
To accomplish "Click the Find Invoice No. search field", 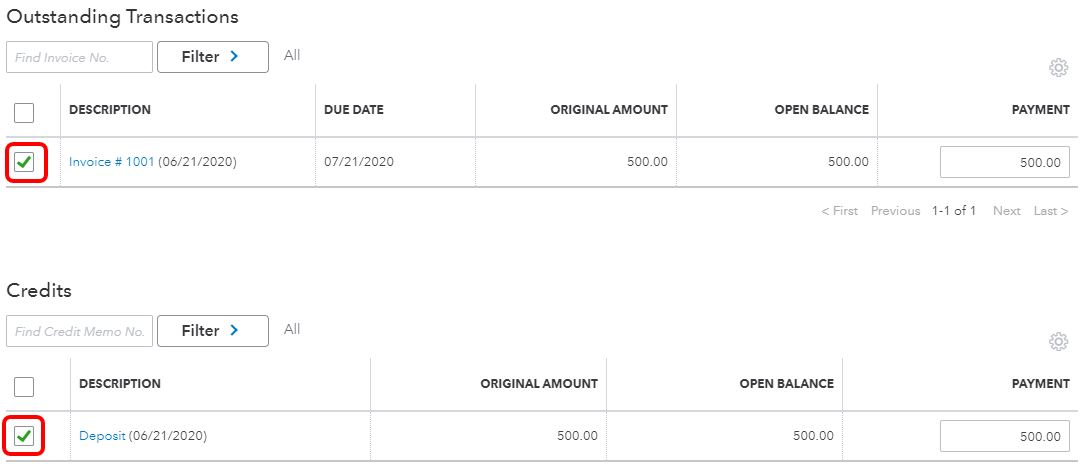I will (79, 57).
